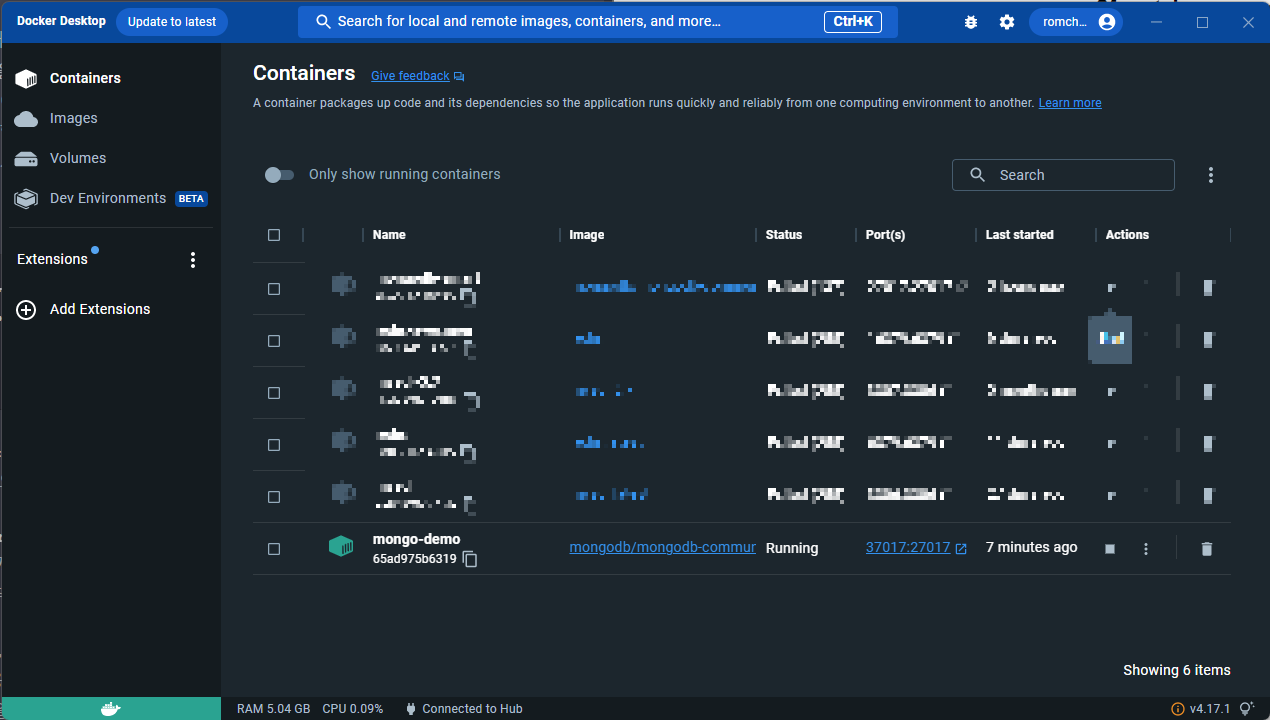
Task: Click the global search bar
Action: (597, 22)
